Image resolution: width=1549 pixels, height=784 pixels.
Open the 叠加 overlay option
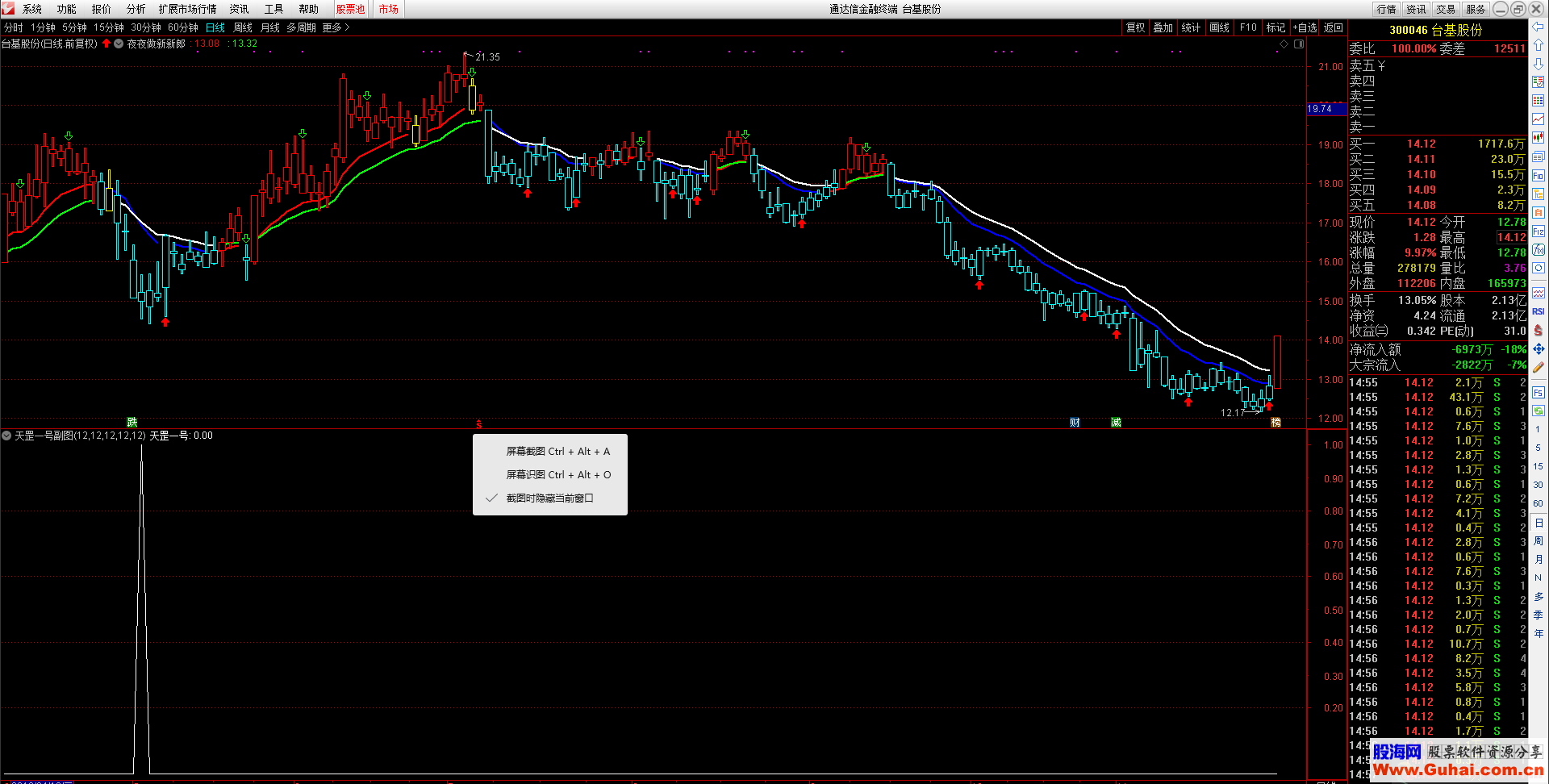[x=1163, y=27]
